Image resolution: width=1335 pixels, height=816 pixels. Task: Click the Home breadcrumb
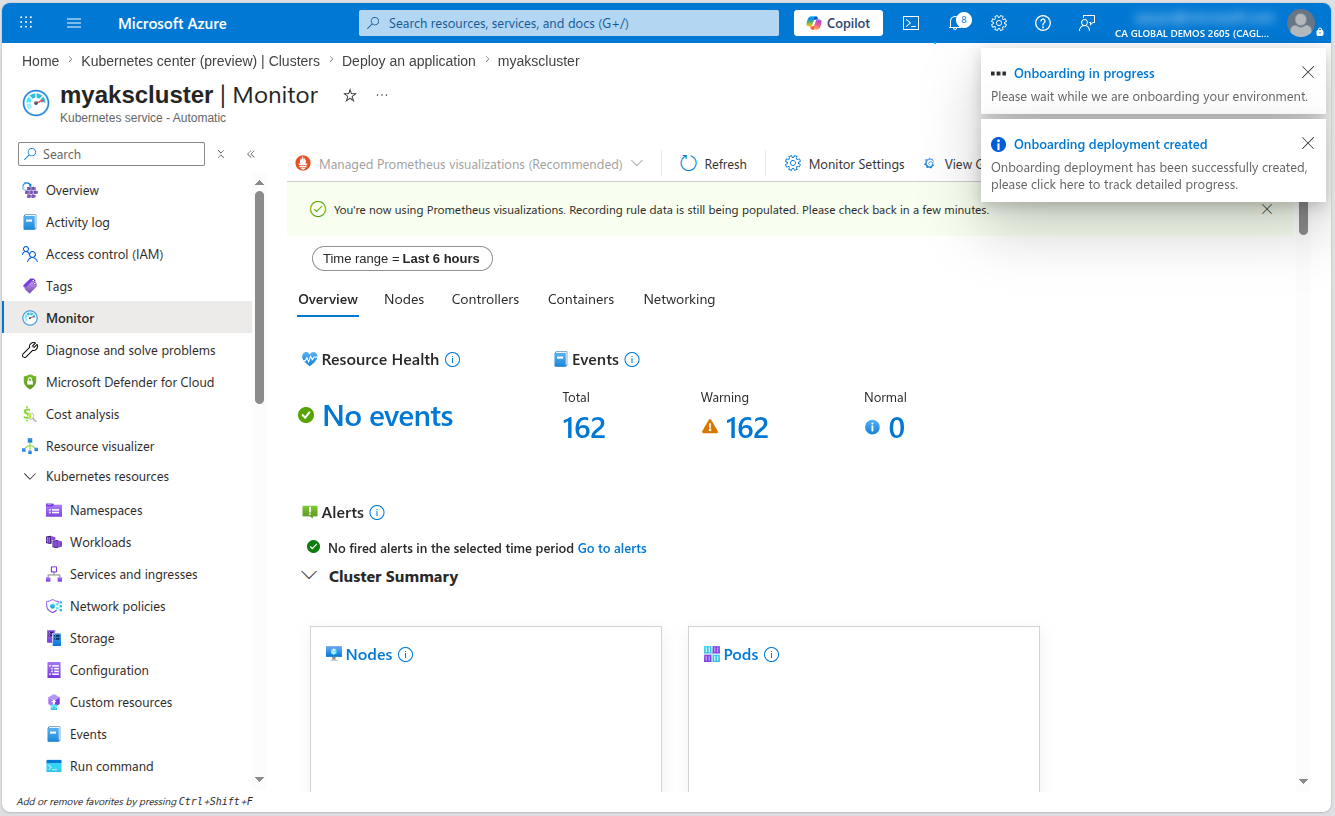(x=40, y=61)
